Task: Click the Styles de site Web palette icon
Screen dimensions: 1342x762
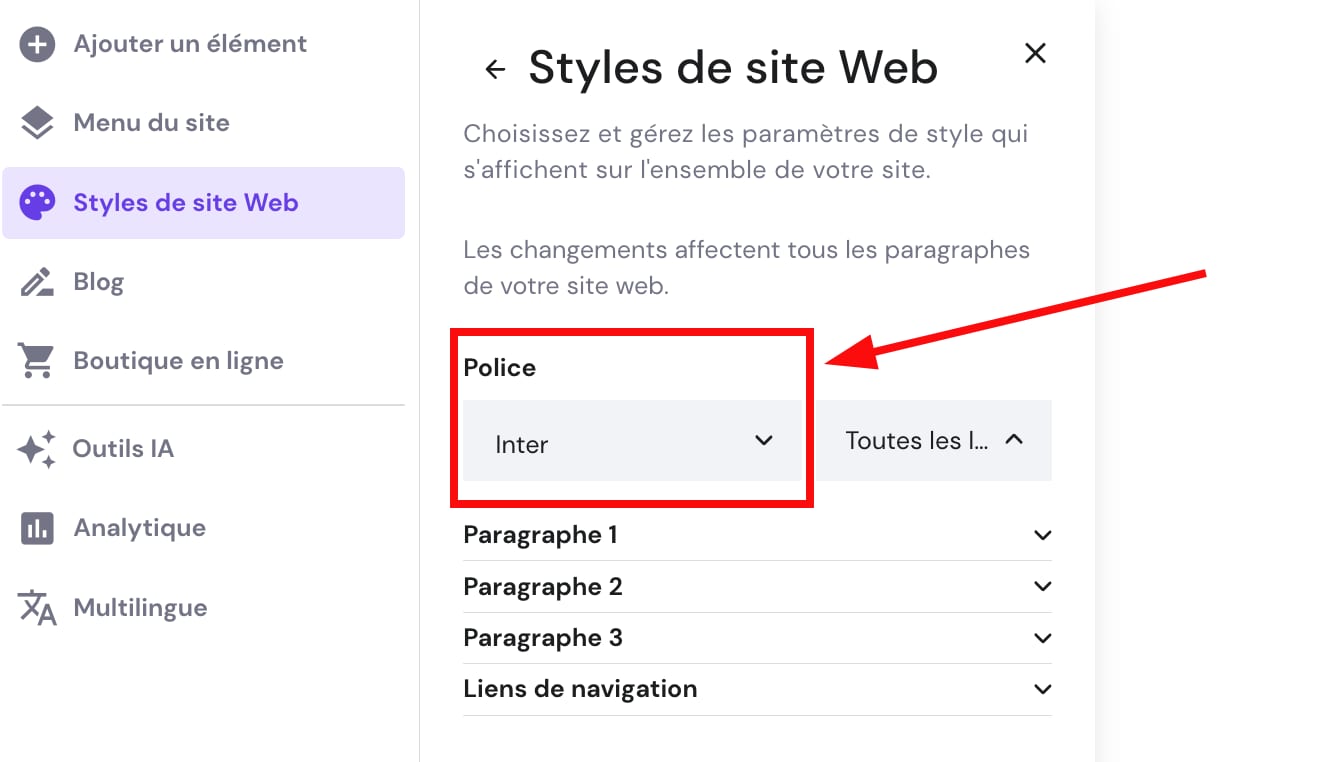Action: pyautogui.click(x=36, y=202)
